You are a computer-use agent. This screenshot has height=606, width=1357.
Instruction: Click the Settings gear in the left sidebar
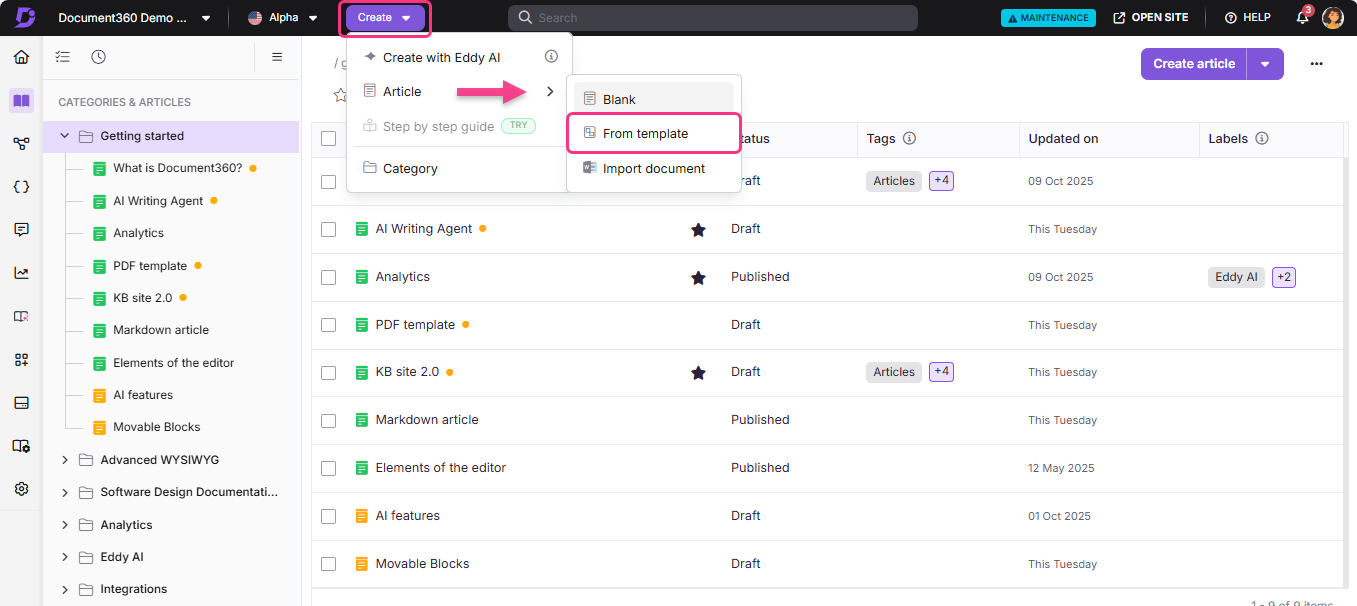tap(21, 488)
